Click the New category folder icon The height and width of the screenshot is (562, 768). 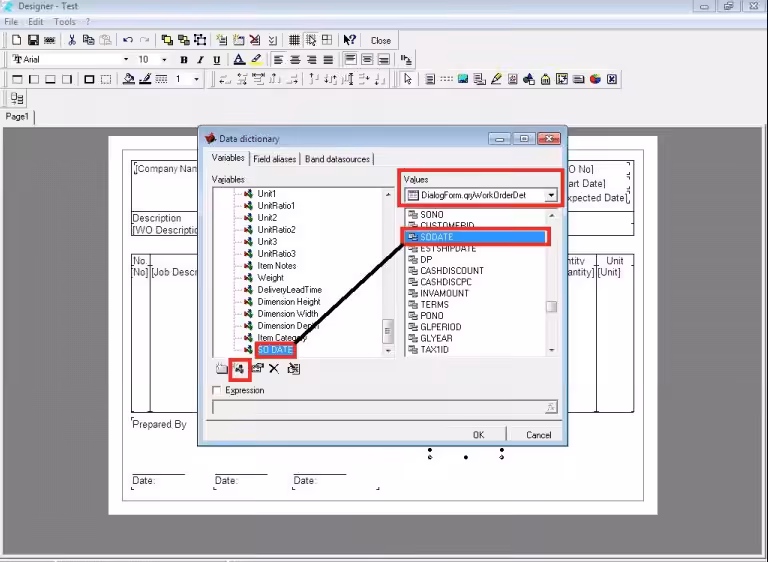(x=221, y=368)
